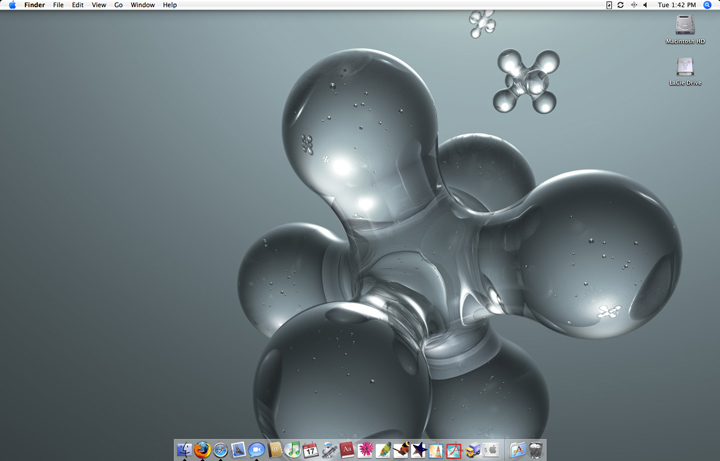720x461 pixels.
Task: Click the Spotlight search icon
Action: coord(708,5)
